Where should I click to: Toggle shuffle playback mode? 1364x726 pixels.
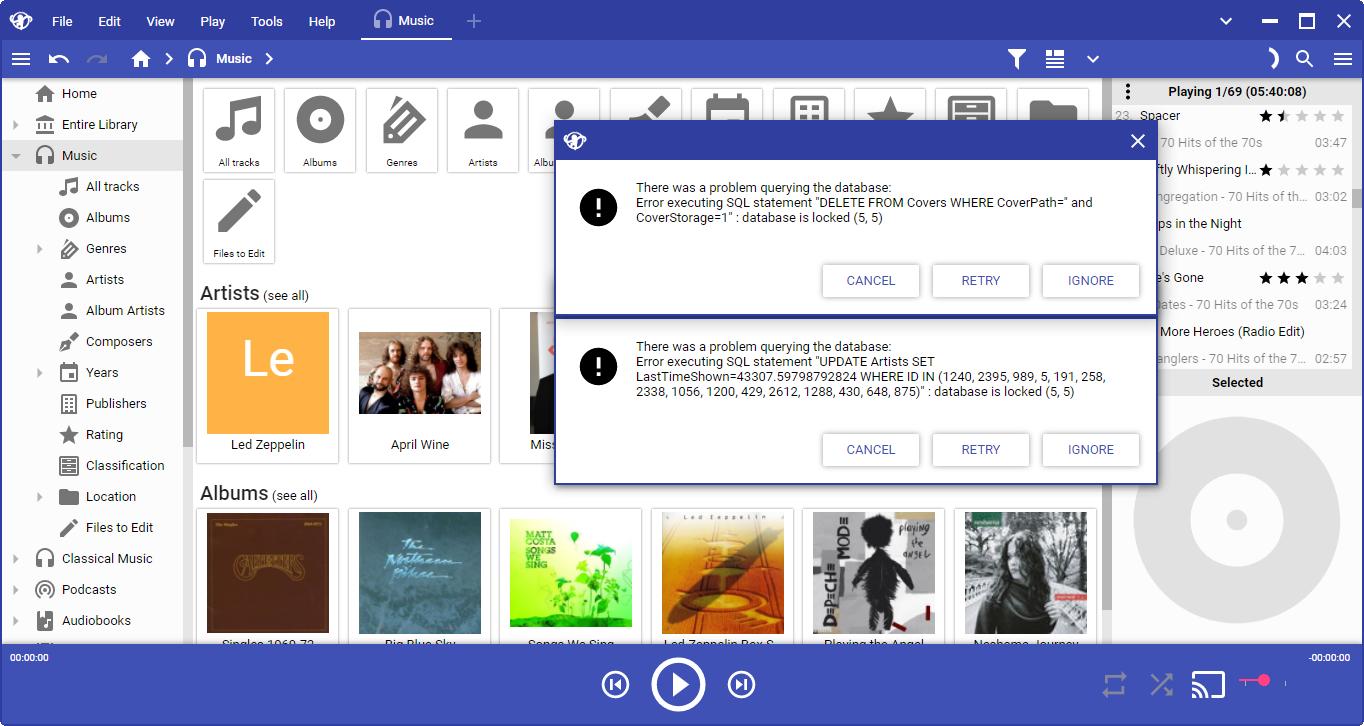pos(1161,685)
